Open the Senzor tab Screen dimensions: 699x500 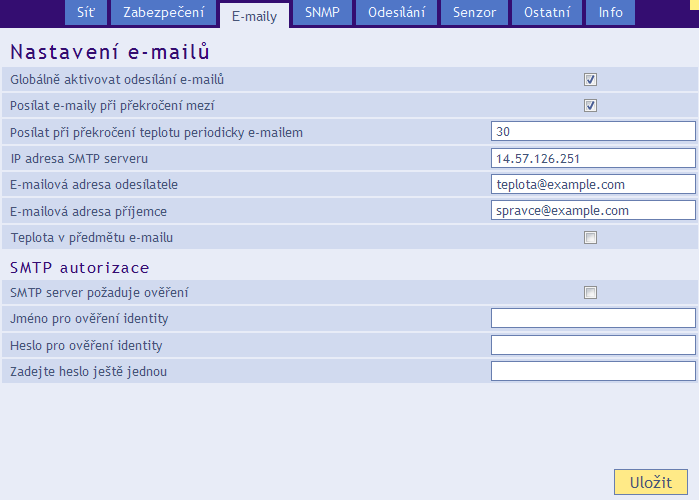pos(474,12)
